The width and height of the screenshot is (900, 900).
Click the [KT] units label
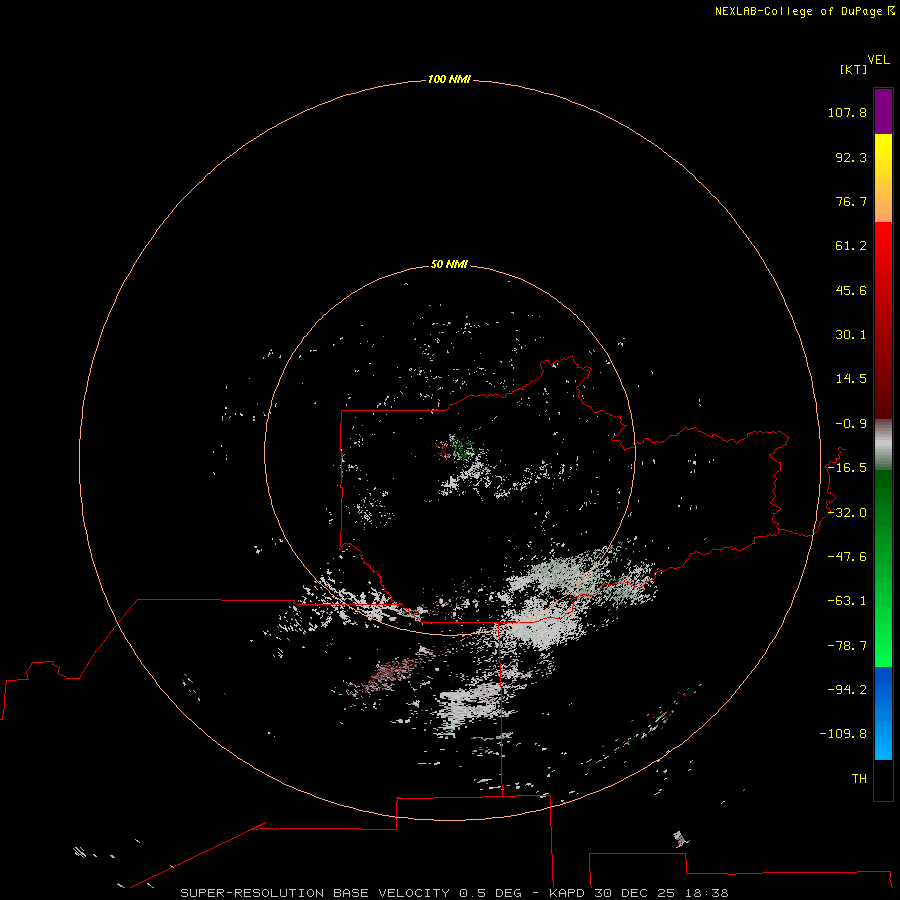click(x=854, y=69)
